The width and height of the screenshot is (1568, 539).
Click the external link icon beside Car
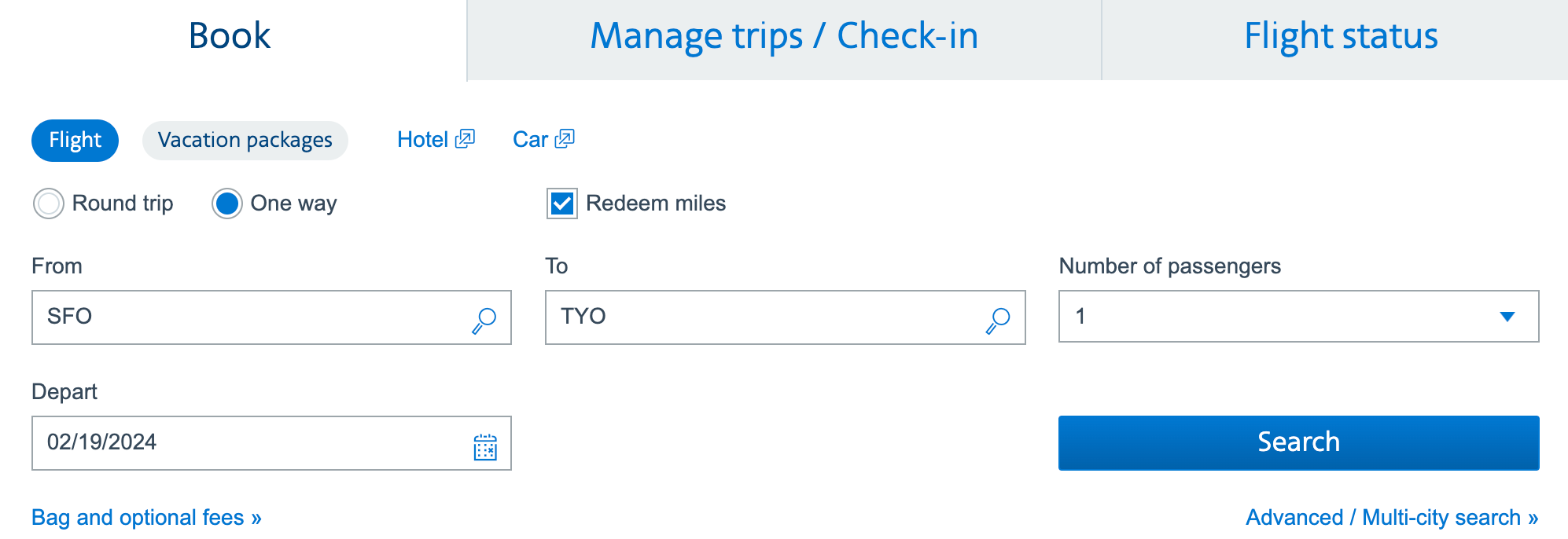[x=565, y=137]
